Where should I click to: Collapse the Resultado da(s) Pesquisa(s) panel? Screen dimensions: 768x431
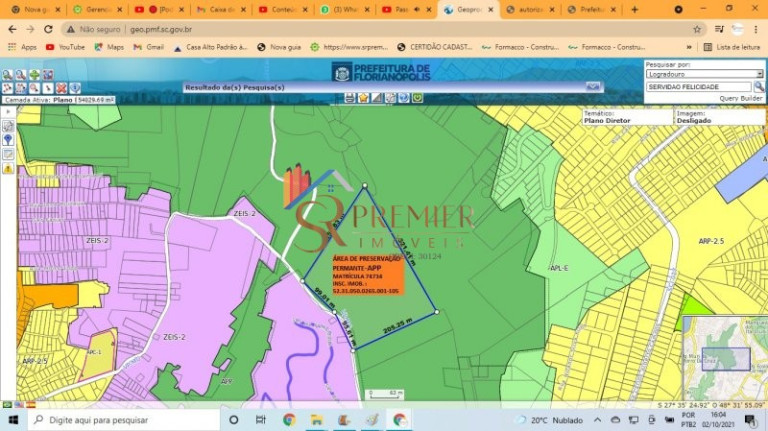point(593,87)
